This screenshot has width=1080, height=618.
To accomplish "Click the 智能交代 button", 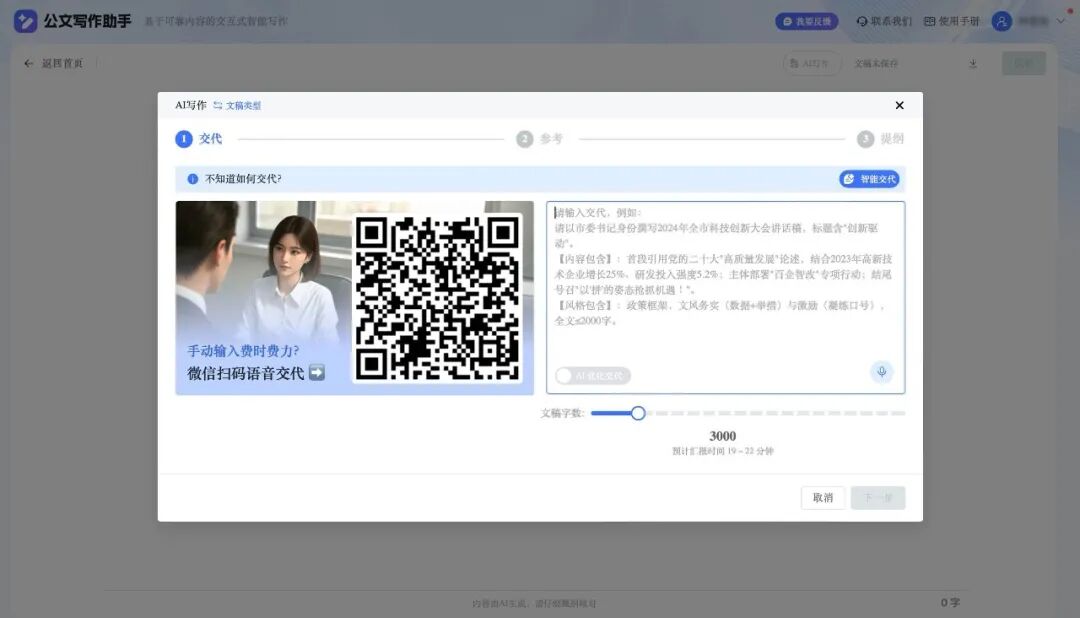I will point(869,179).
